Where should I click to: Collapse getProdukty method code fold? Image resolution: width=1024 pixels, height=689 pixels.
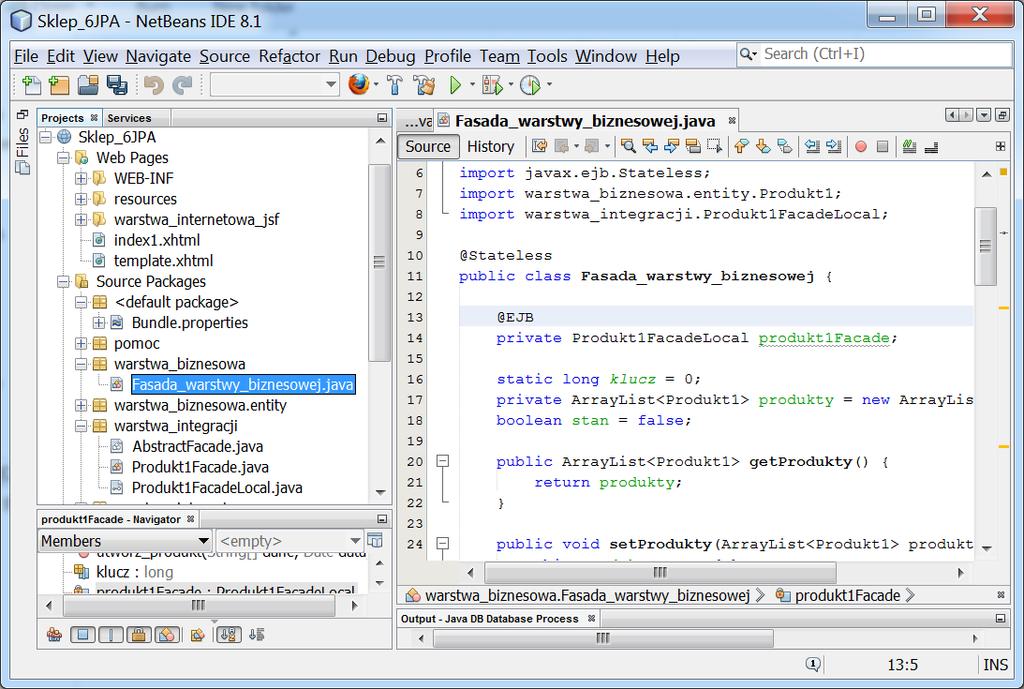(x=443, y=461)
